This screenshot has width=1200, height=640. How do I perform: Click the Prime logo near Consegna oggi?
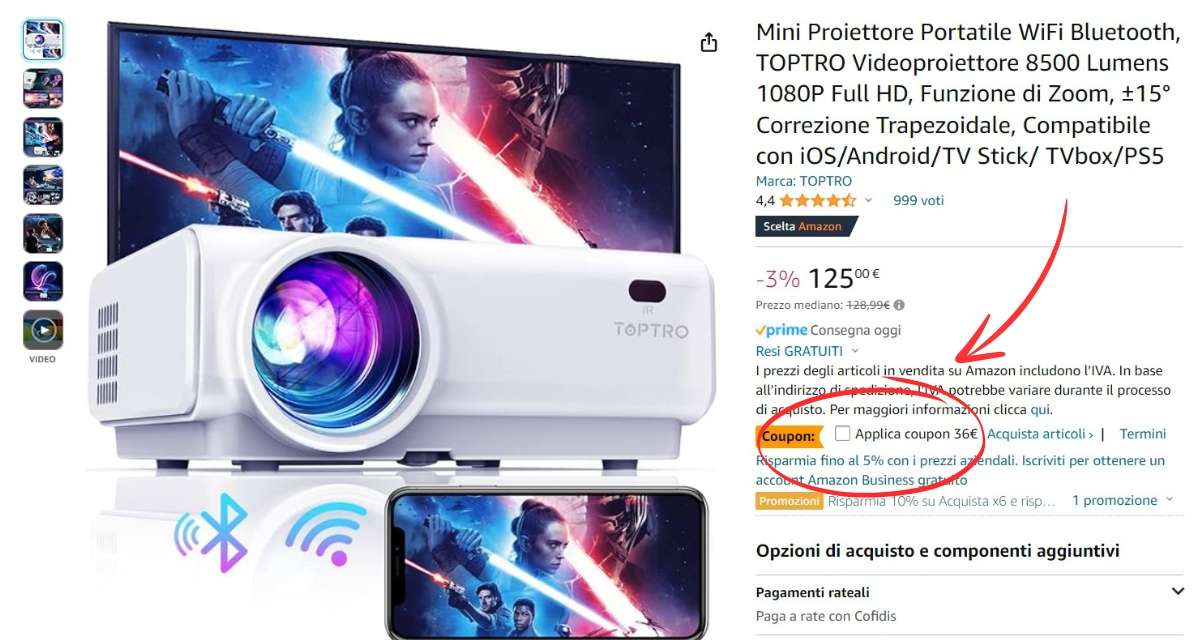click(782, 330)
